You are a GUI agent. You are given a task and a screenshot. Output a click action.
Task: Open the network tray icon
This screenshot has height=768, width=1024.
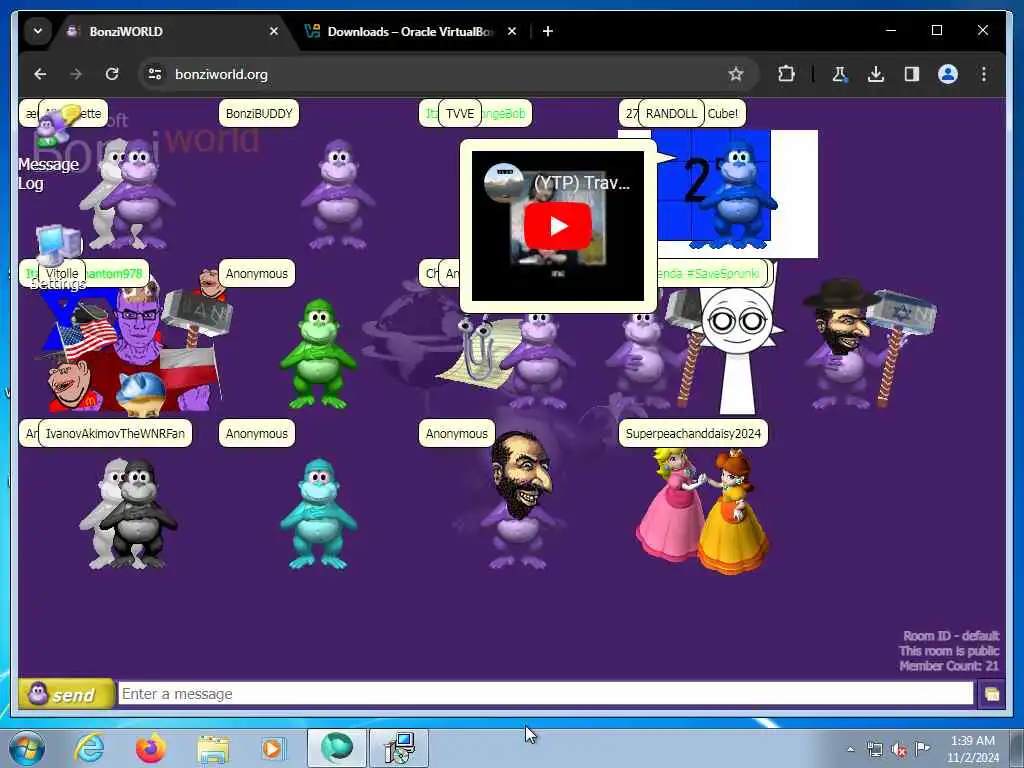[874, 749]
